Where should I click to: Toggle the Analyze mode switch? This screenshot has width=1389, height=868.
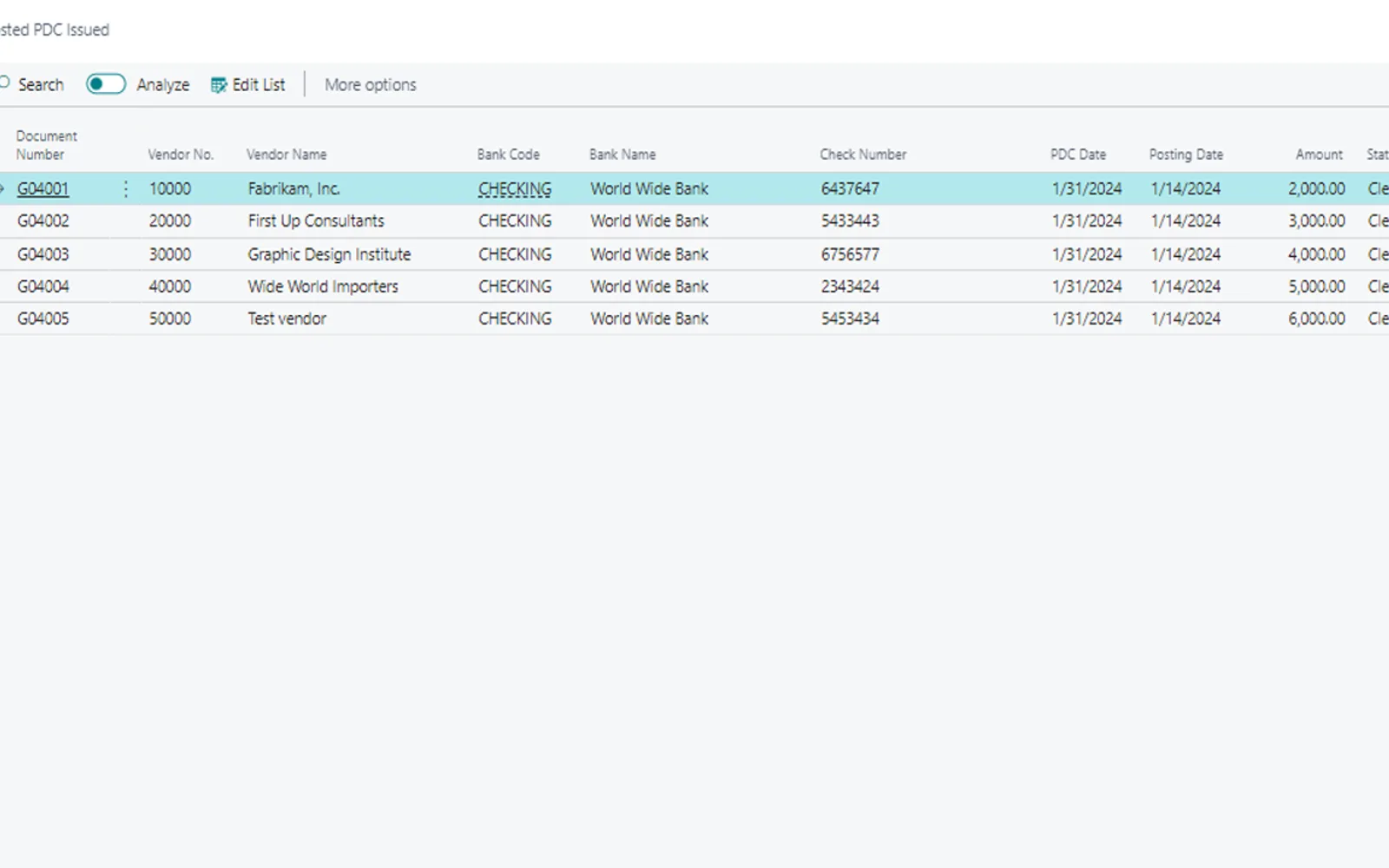tap(106, 84)
